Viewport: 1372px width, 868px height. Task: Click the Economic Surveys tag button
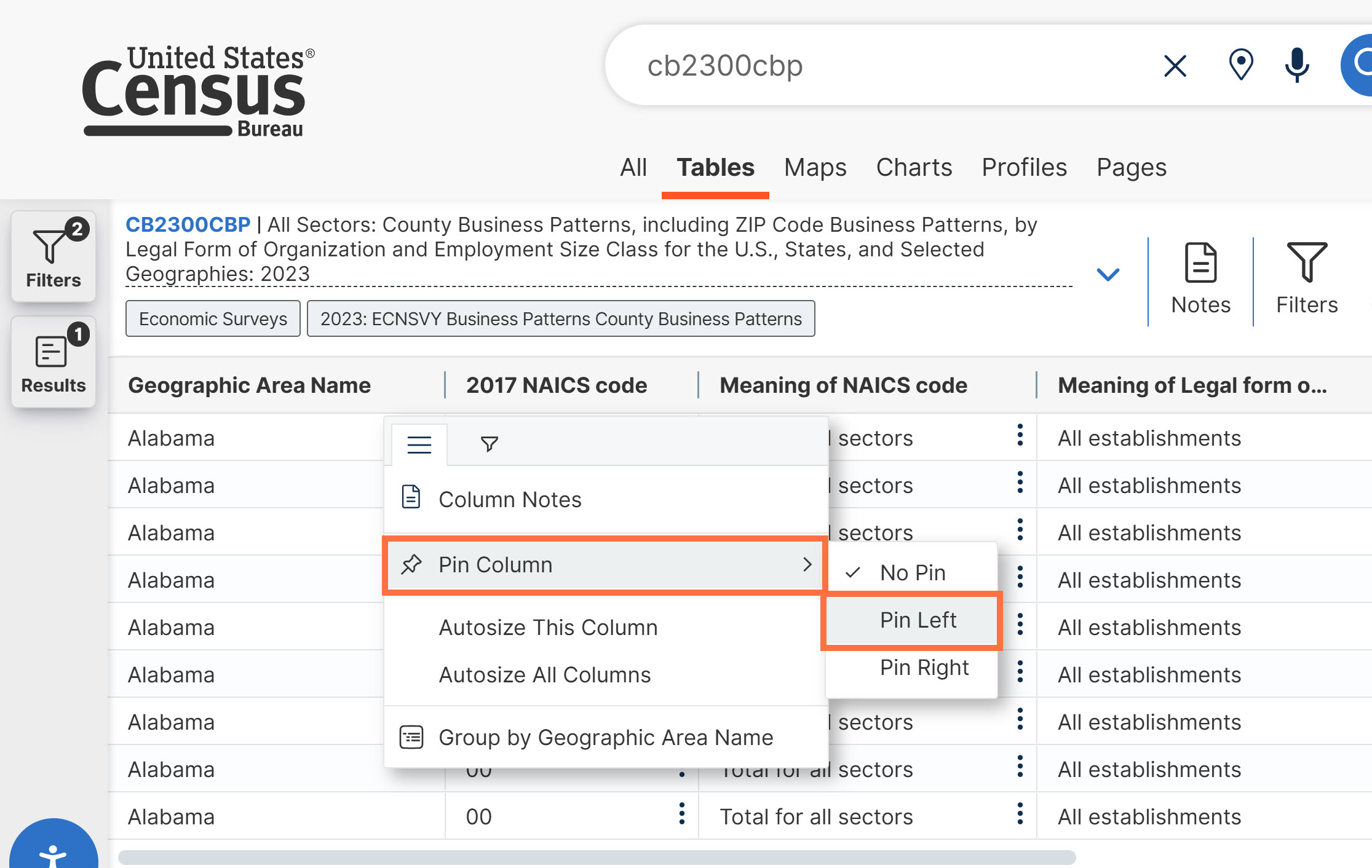[x=213, y=319]
